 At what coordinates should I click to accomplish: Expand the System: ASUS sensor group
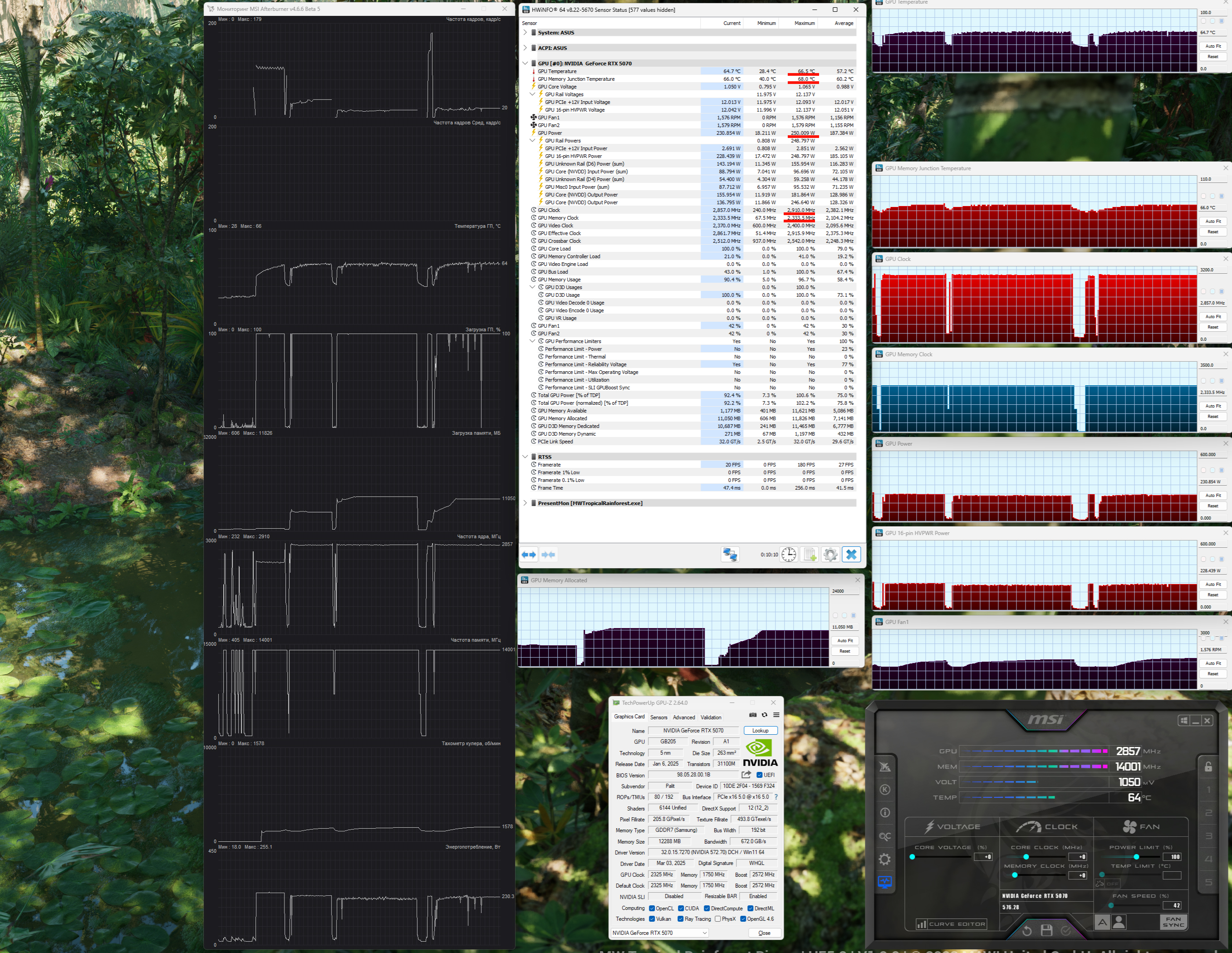pos(525,33)
